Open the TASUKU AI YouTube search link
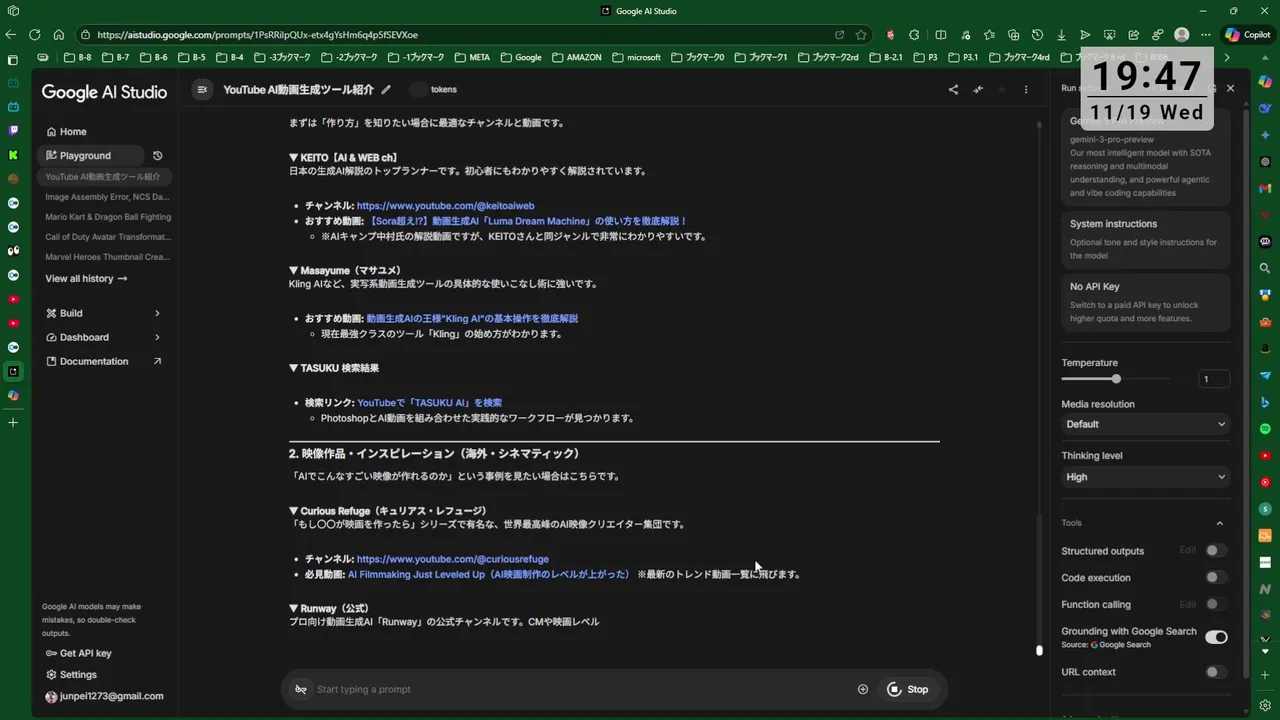 pos(430,403)
